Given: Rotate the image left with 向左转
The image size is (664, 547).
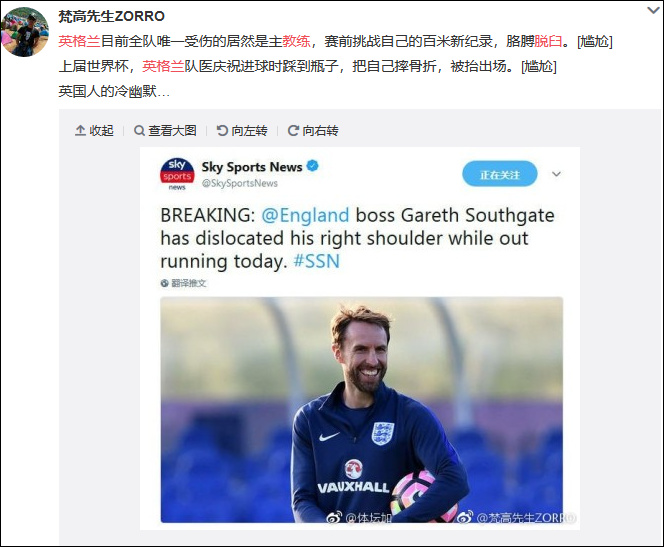Looking at the screenshot, I should (242, 131).
